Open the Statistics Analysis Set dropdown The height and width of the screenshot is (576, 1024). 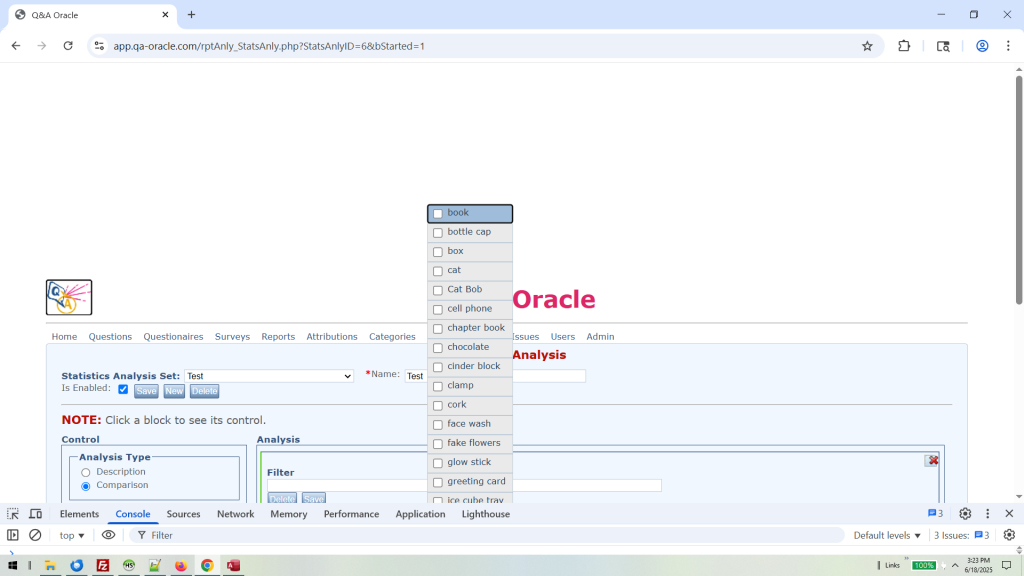[268, 376]
